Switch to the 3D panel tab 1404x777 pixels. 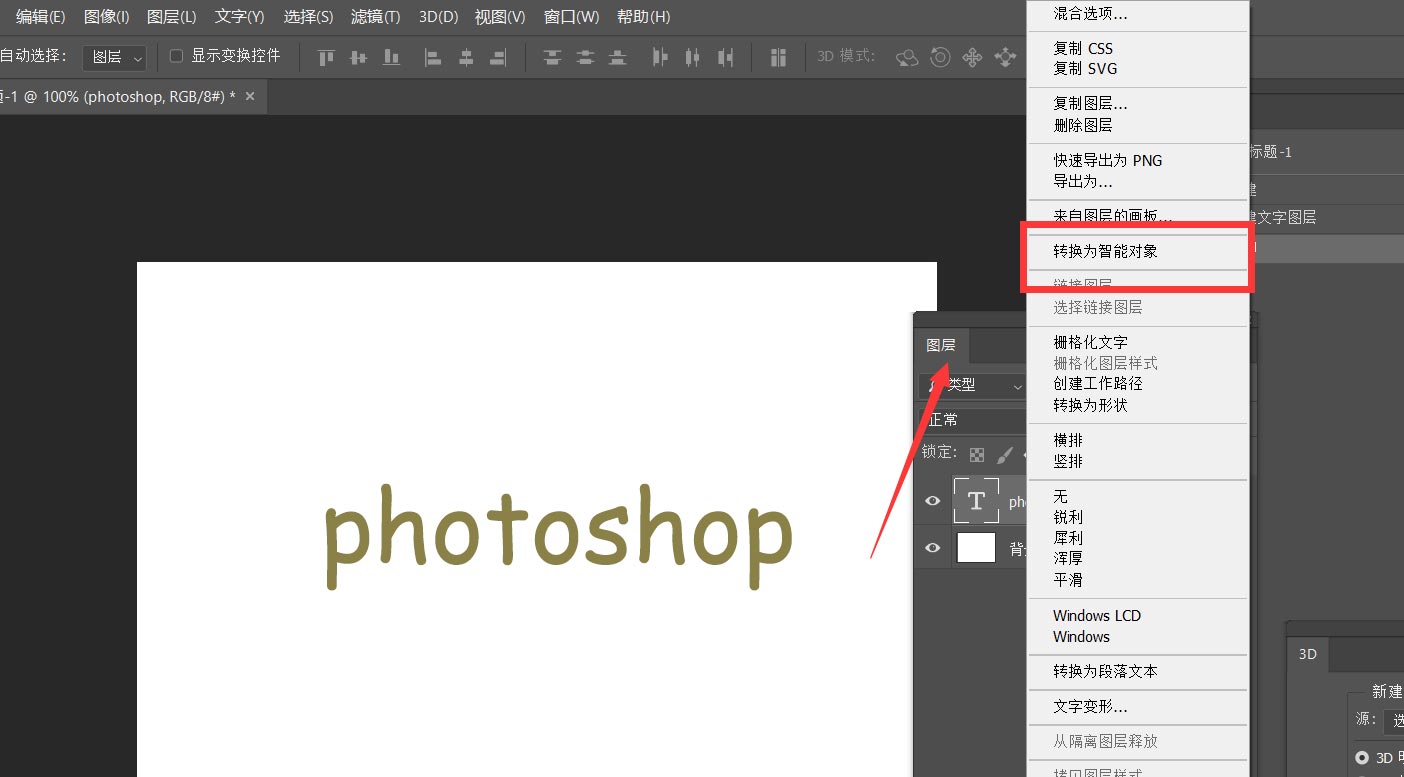coord(1308,654)
